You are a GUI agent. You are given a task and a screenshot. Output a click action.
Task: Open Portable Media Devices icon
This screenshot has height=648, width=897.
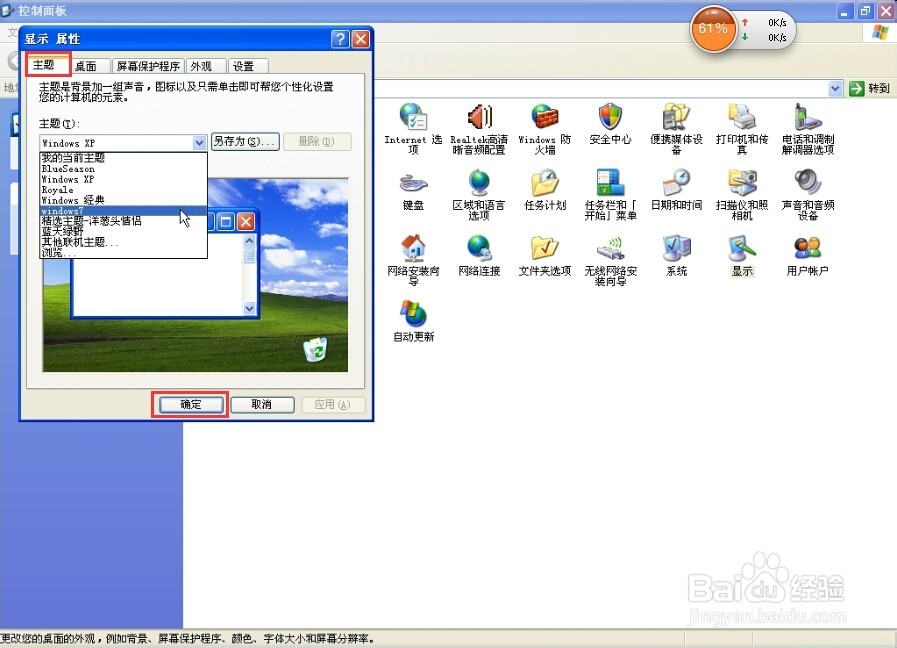(676, 117)
